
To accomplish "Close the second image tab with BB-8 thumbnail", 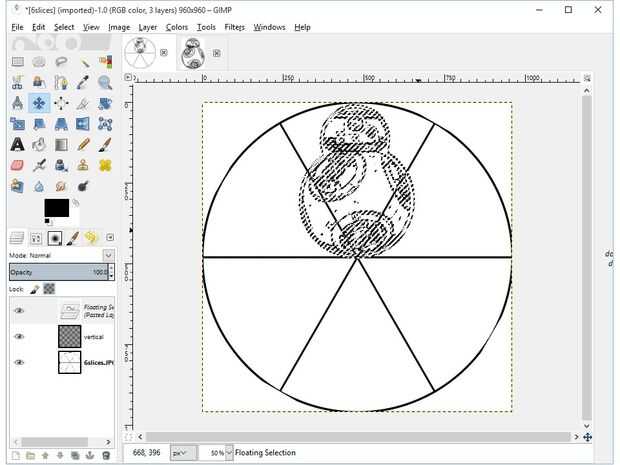I will pyautogui.click(x=216, y=52).
